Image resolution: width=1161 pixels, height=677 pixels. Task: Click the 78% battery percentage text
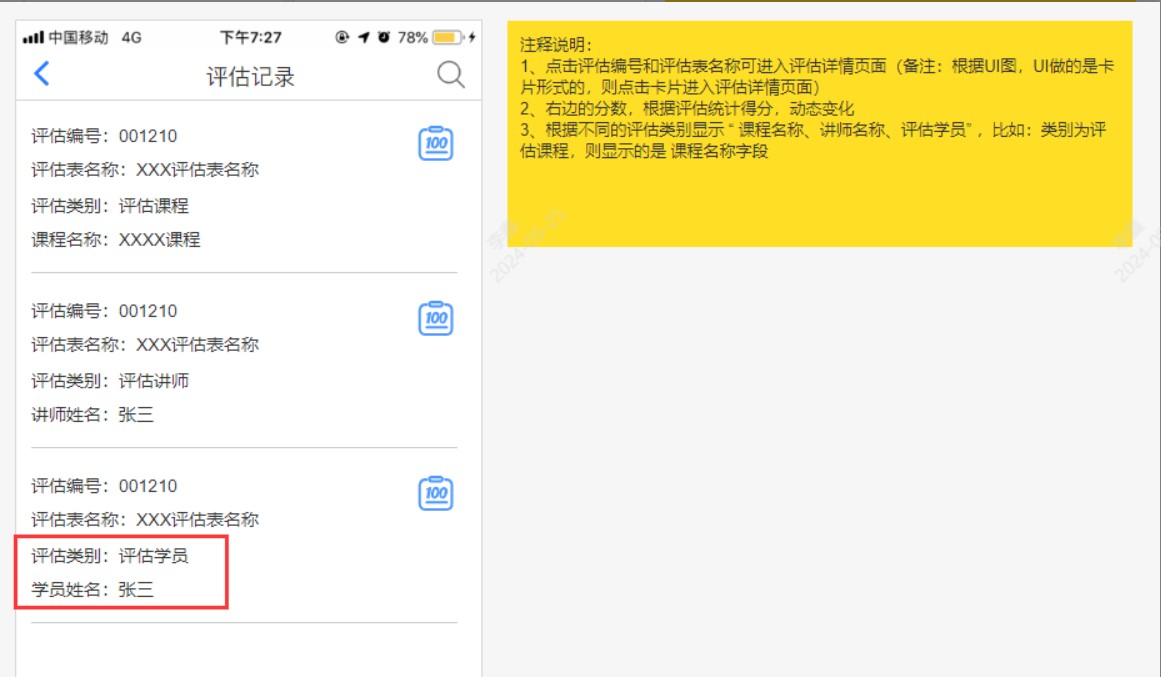[x=412, y=32]
